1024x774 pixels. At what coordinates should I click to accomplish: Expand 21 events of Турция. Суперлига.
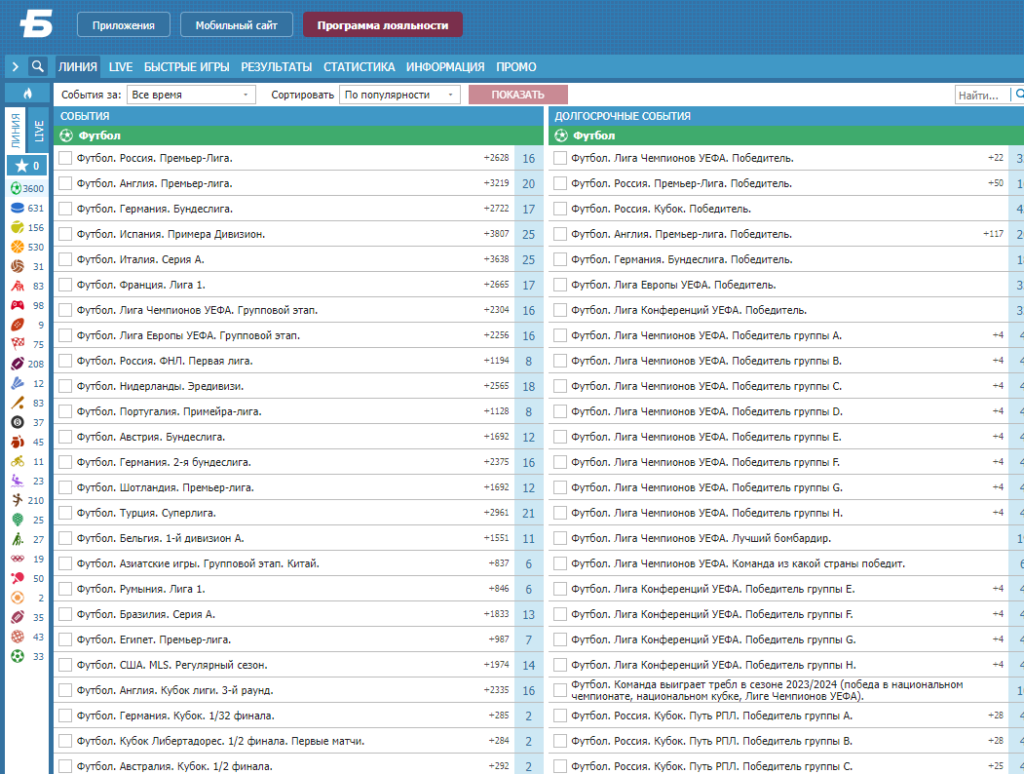click(x=528, y=513)
